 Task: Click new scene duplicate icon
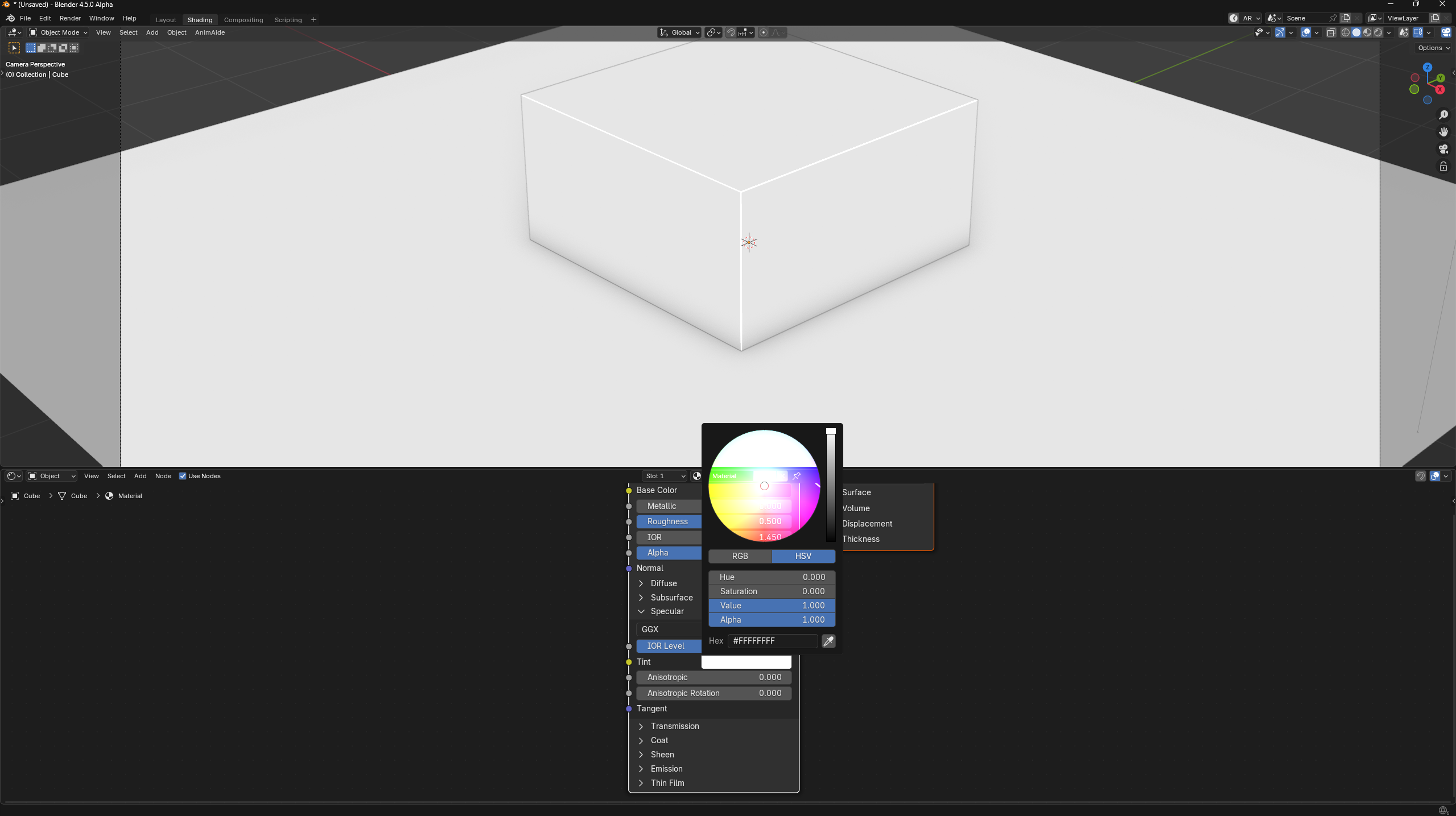point(1346,18)
